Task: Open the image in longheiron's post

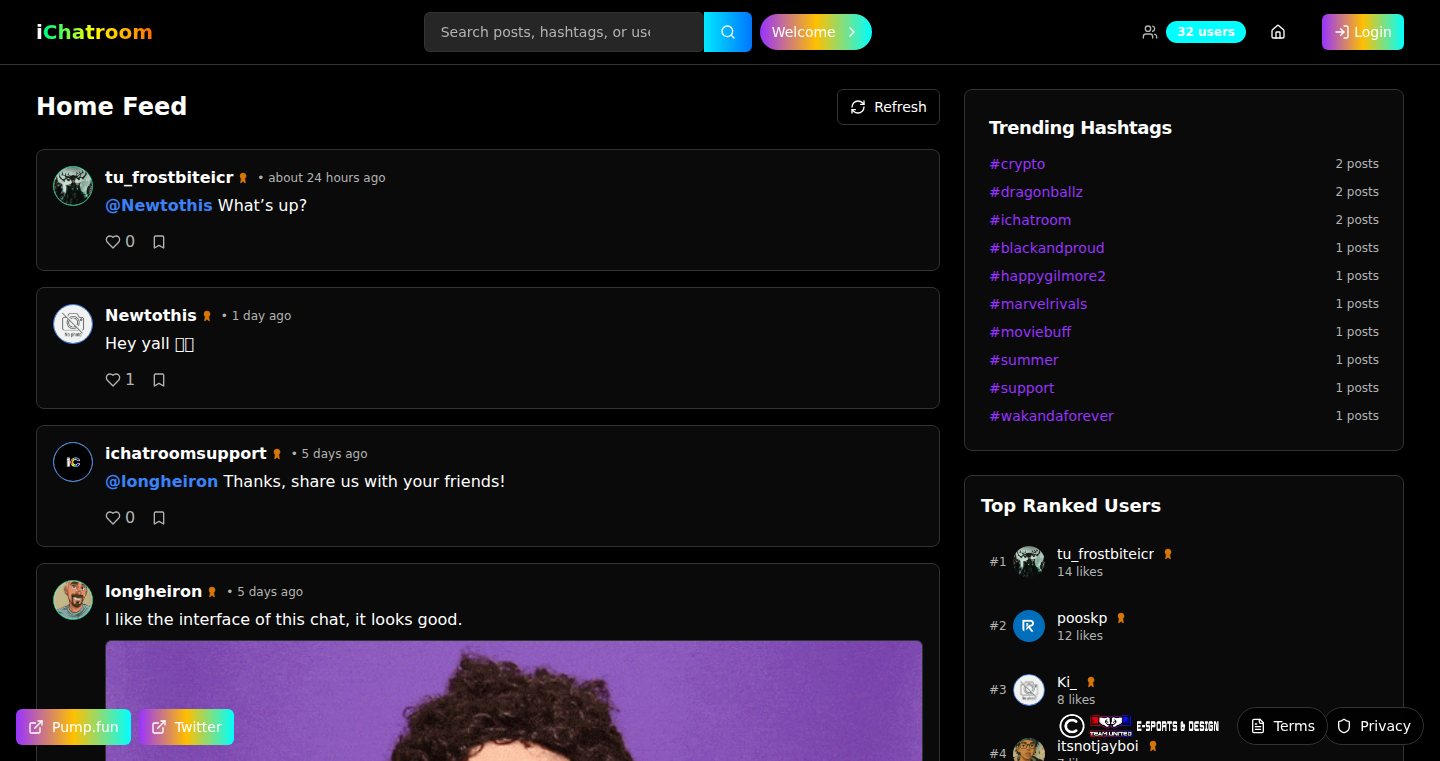Action: [514, 701]
